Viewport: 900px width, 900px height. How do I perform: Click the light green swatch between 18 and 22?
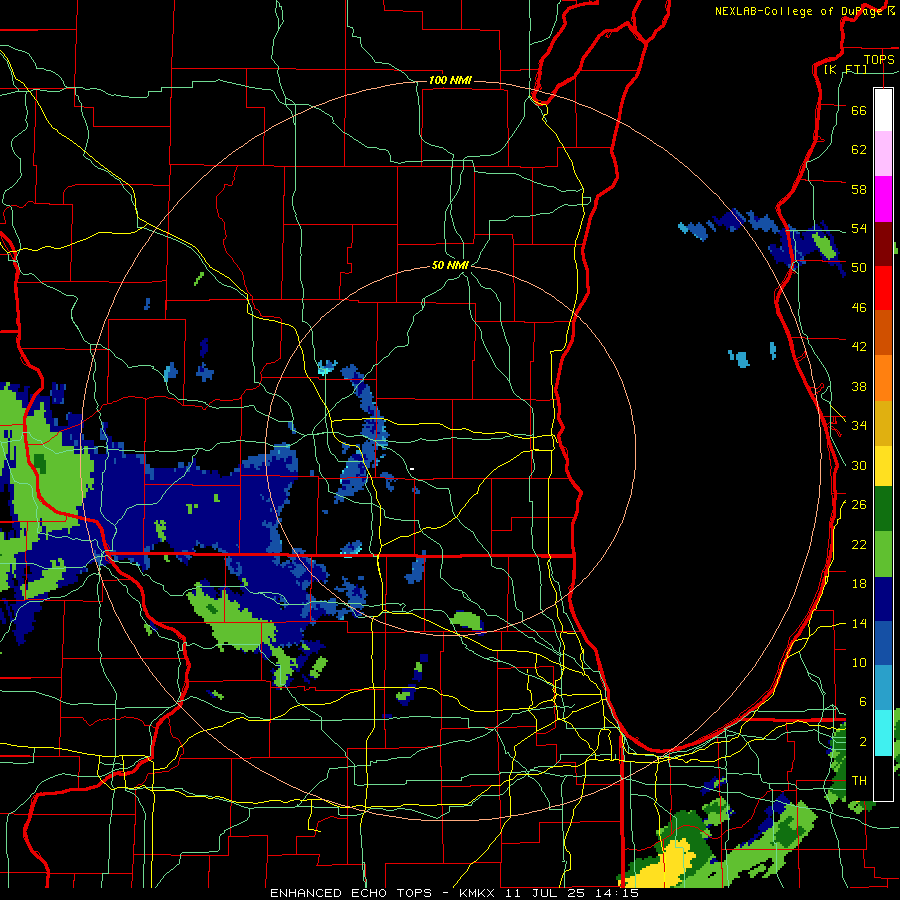tap(883, 554)
